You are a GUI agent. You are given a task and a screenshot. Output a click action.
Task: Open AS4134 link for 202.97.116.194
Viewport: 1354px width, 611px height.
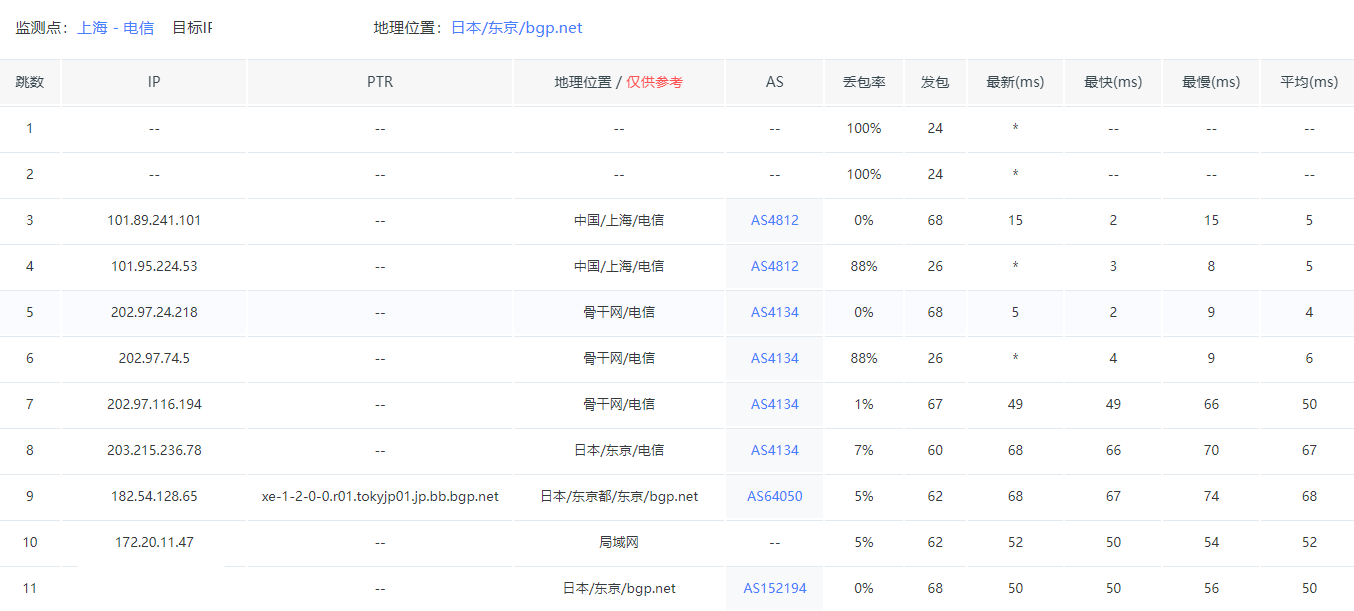click(775, 404)
